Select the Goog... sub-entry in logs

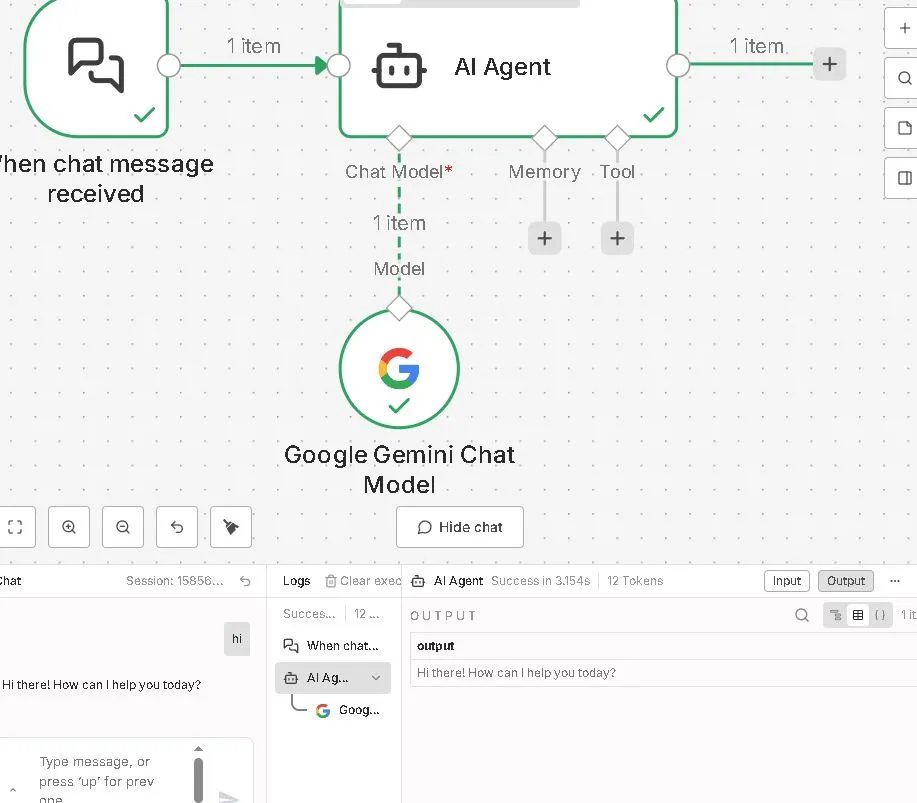click(x=347, y=710)
